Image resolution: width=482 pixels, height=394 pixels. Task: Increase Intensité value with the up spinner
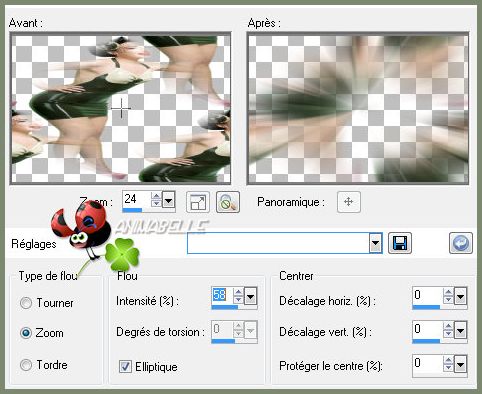(238, 292)
